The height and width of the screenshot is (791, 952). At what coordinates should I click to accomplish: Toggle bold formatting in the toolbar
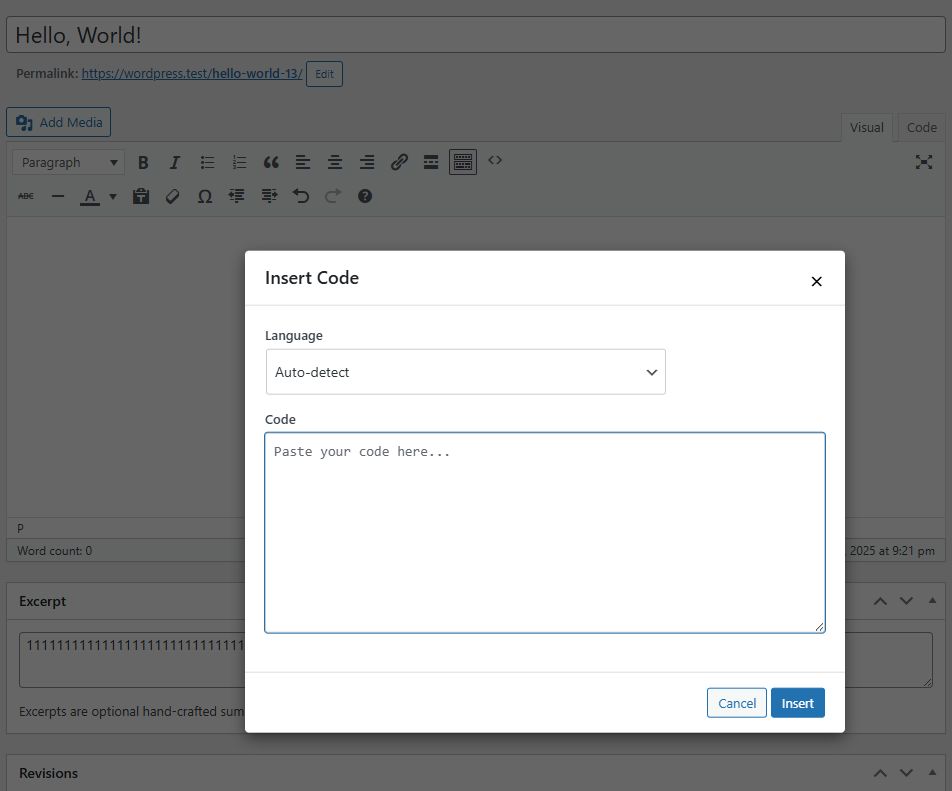(x=143, y=162)
